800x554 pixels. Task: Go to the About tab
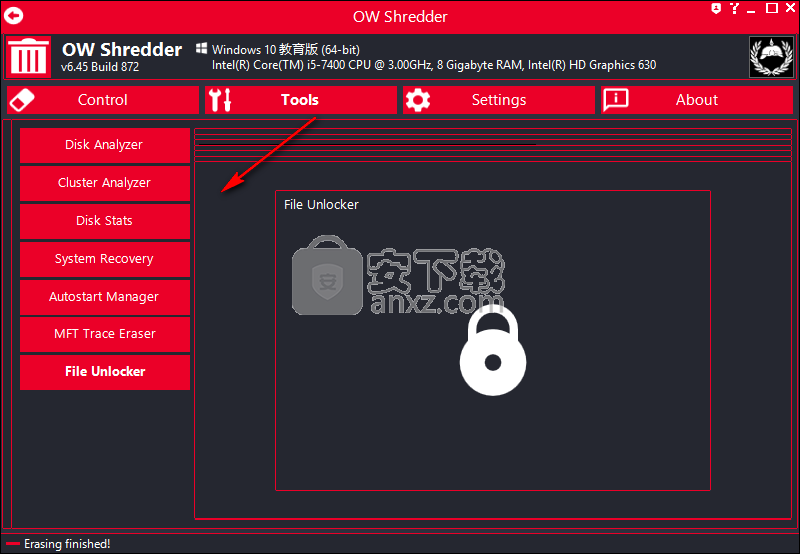point(697,99)
